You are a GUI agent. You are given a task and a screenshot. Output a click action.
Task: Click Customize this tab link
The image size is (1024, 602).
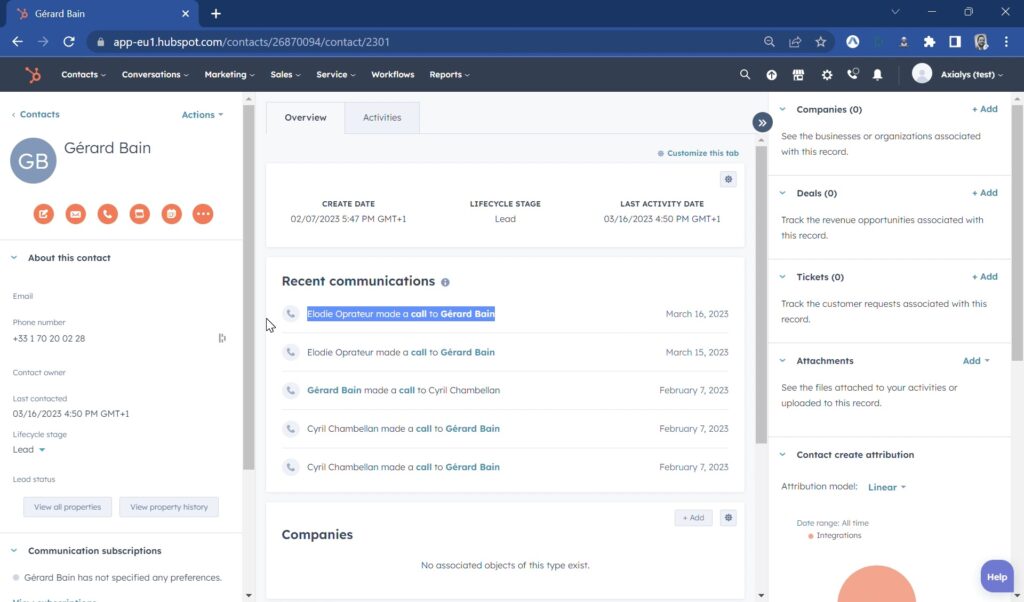click(698, 153)
